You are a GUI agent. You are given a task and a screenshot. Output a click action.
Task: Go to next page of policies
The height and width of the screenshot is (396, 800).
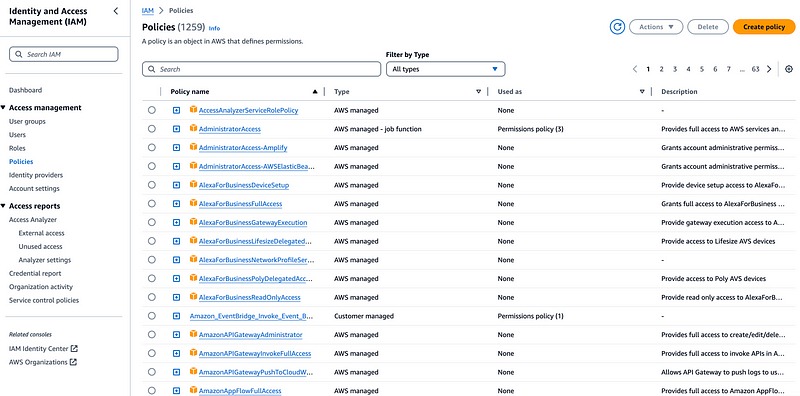[769, 69]
